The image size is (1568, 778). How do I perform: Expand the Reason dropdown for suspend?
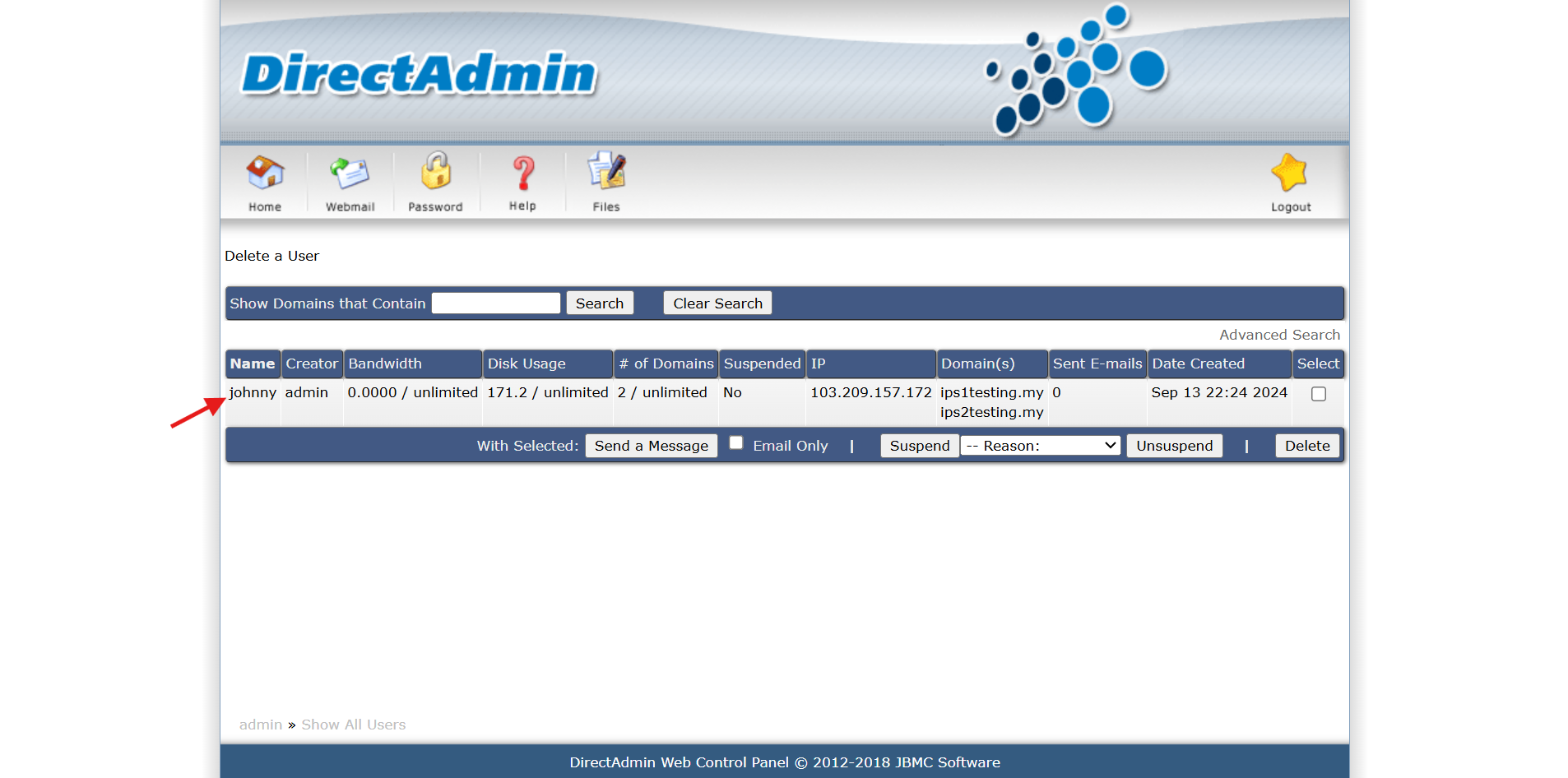1041,446
